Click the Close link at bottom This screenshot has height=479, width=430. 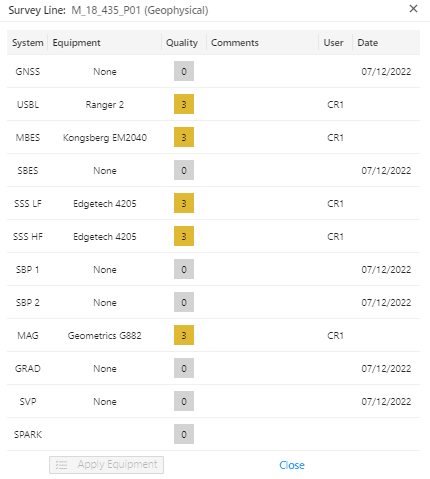292,465
